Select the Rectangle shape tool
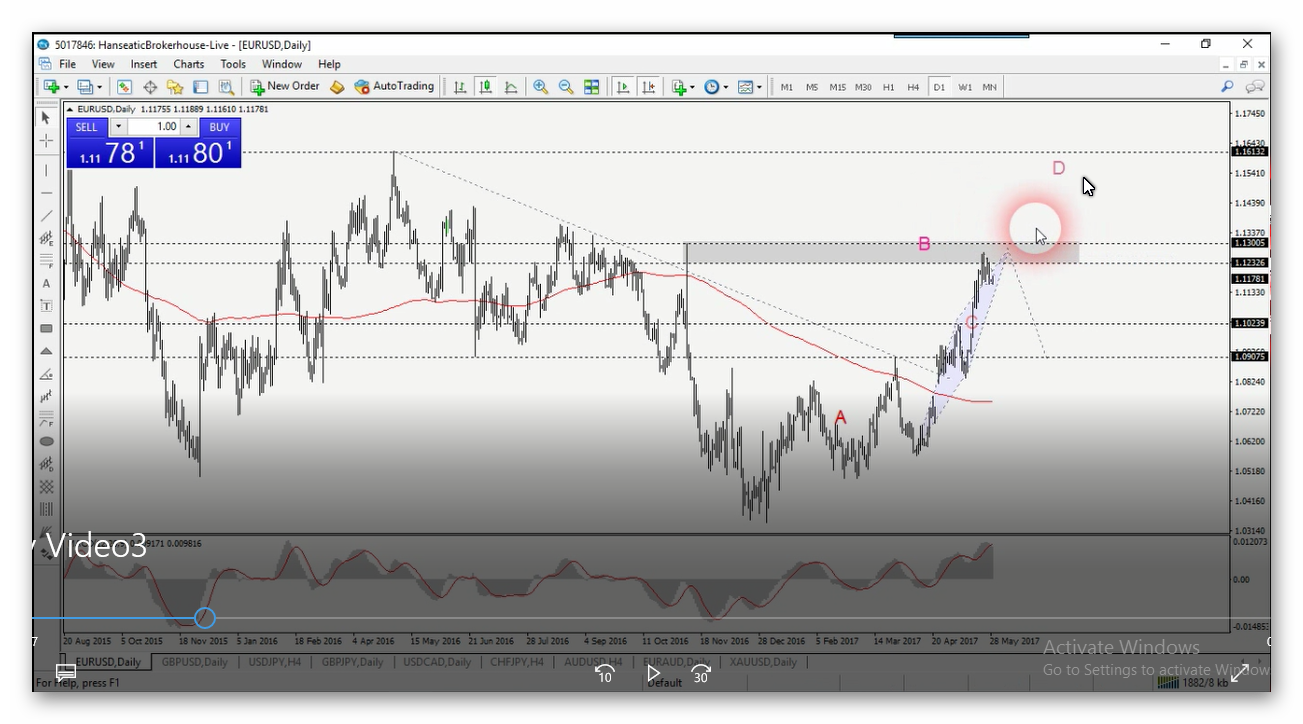Viewport: 1303px width, 724px height. [x=46, y=328]
